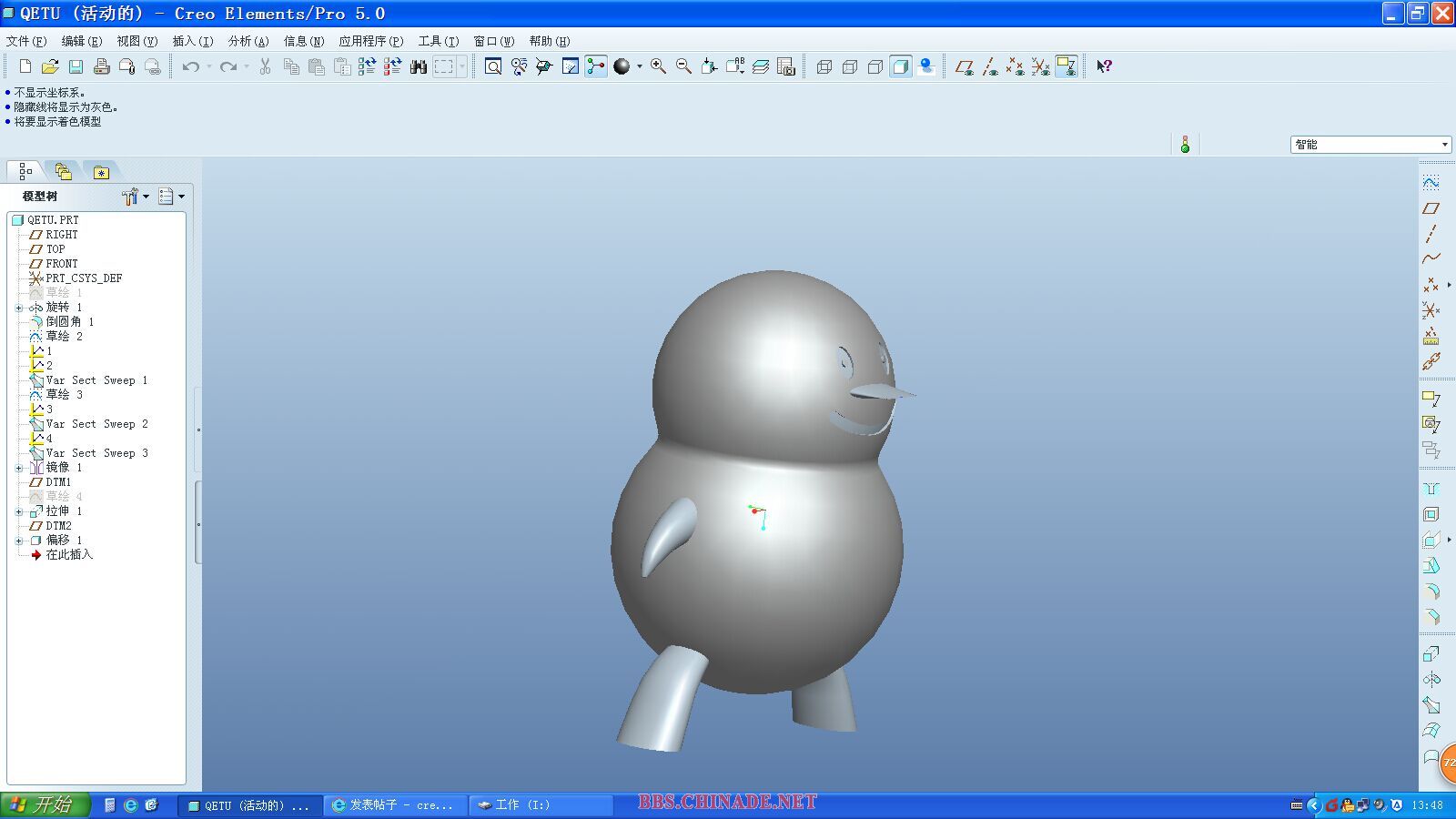Toggle coordinate systems display
This screenshot has height=819, width=1456.
(x=1041, y=66)
